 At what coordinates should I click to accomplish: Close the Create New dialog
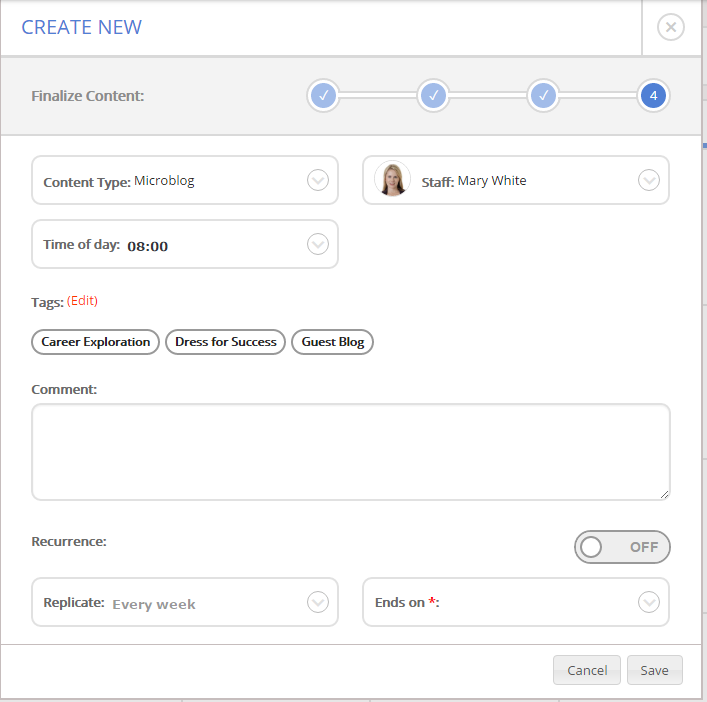click(671, 27)
